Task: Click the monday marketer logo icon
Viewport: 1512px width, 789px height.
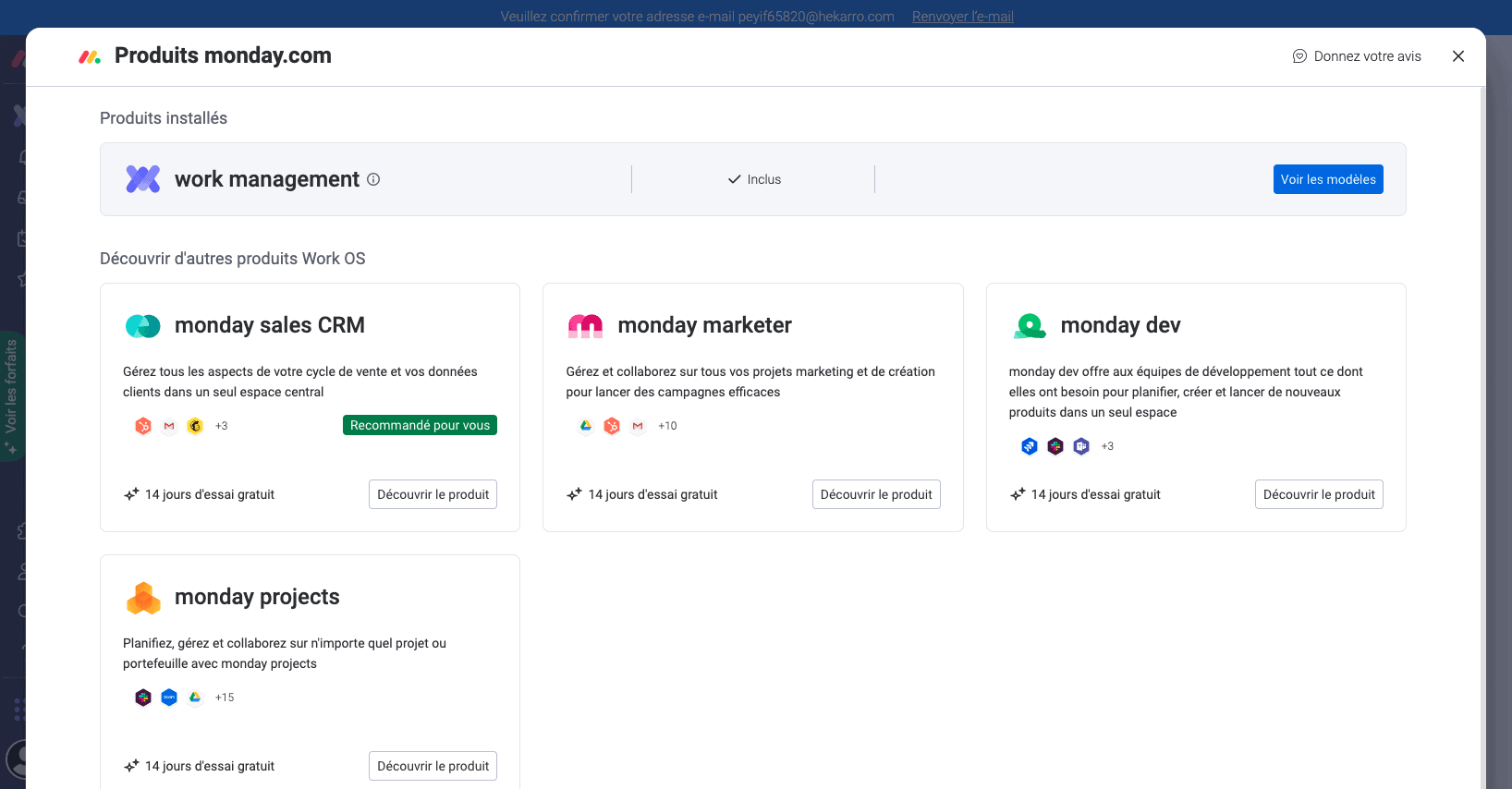Action: click(x=586, y=325)
